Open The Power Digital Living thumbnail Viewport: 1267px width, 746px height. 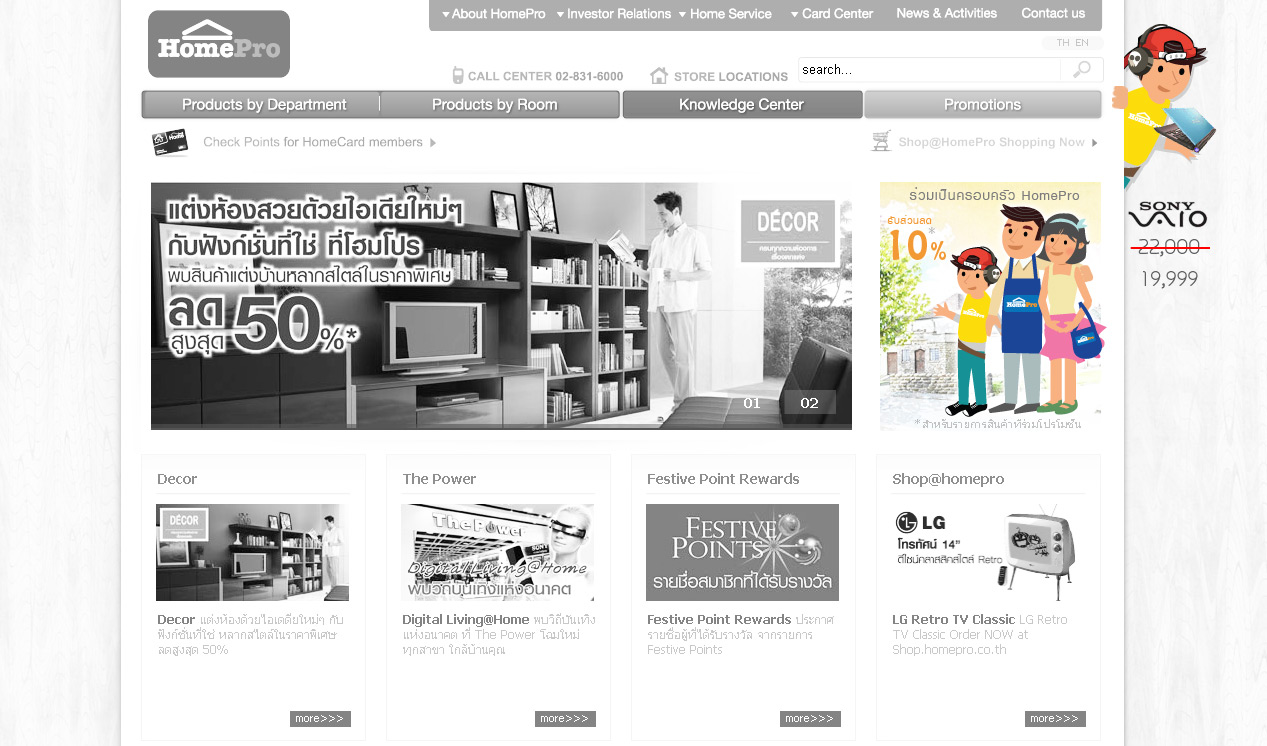click(x=497, y=552)
